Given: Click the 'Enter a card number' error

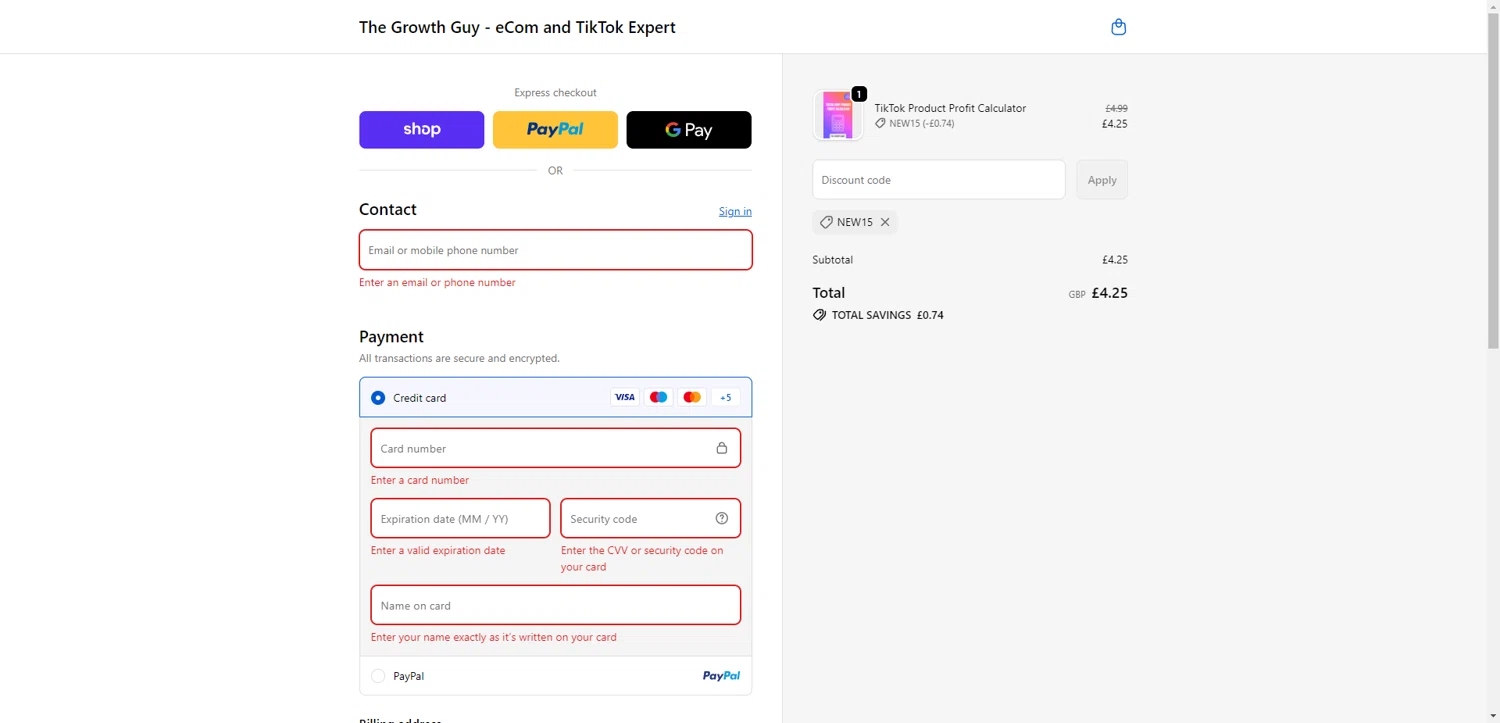Looking at the screenshot, I should pos(420,480).
